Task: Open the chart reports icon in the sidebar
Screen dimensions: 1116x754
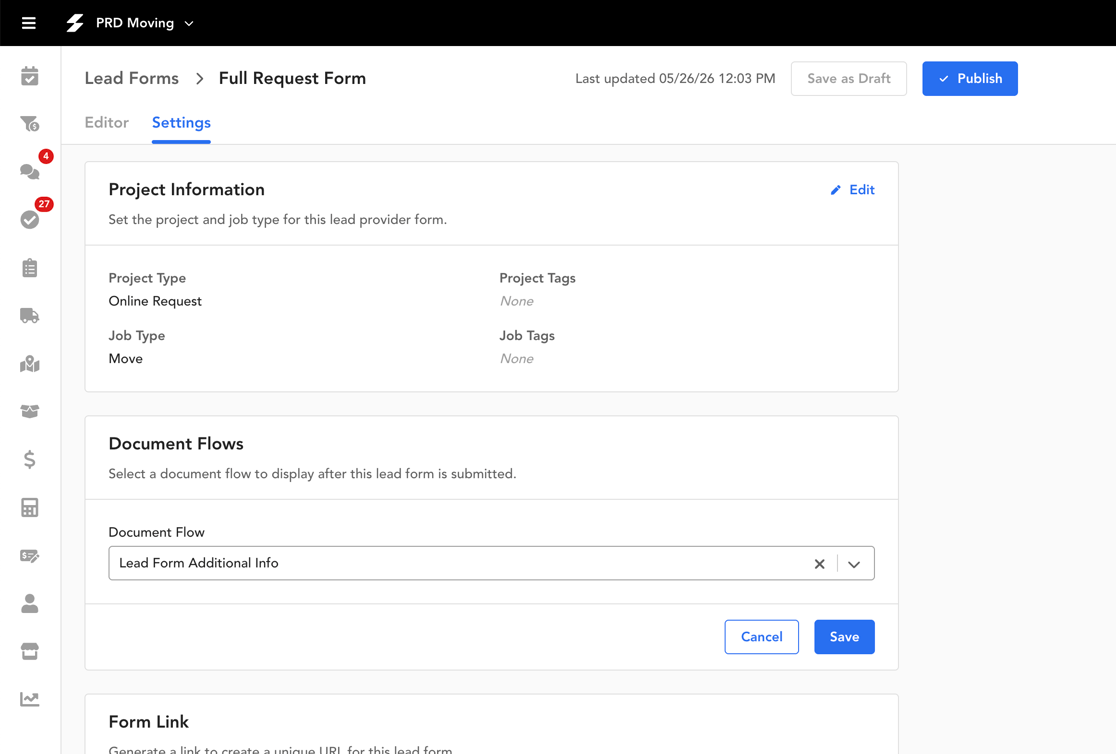Action: click(29, 699)
